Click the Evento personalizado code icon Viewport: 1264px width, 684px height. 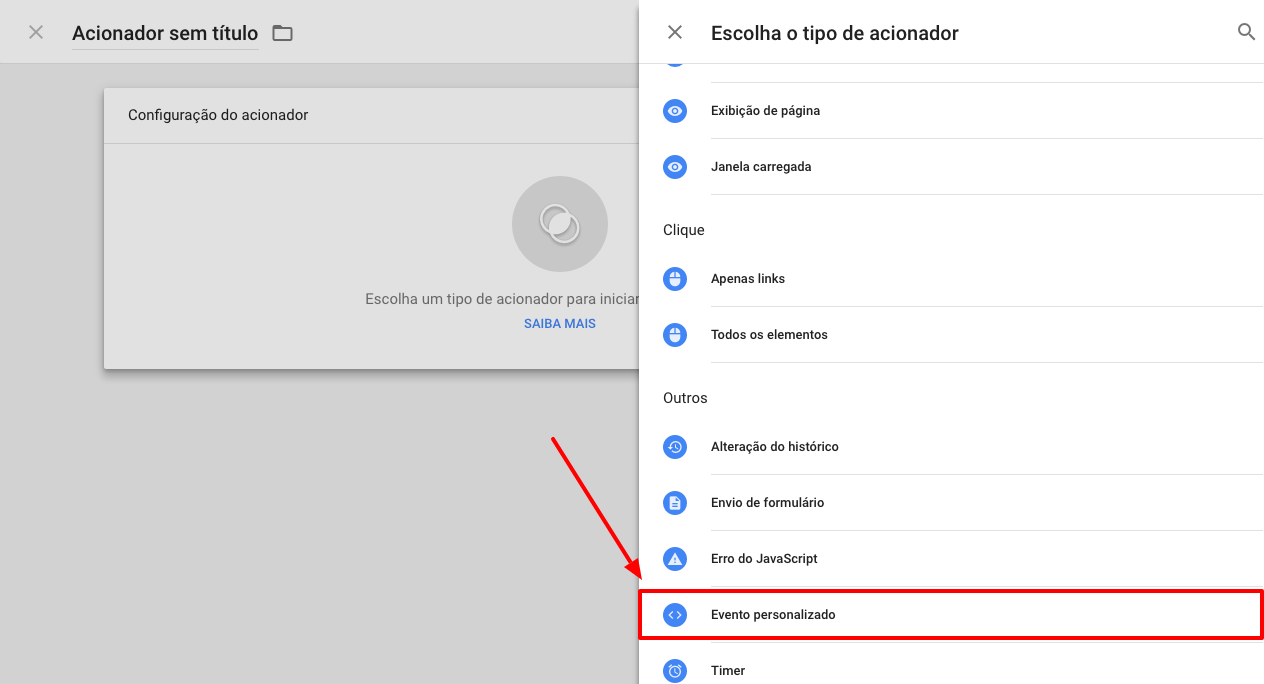click(x=675, y=615)
